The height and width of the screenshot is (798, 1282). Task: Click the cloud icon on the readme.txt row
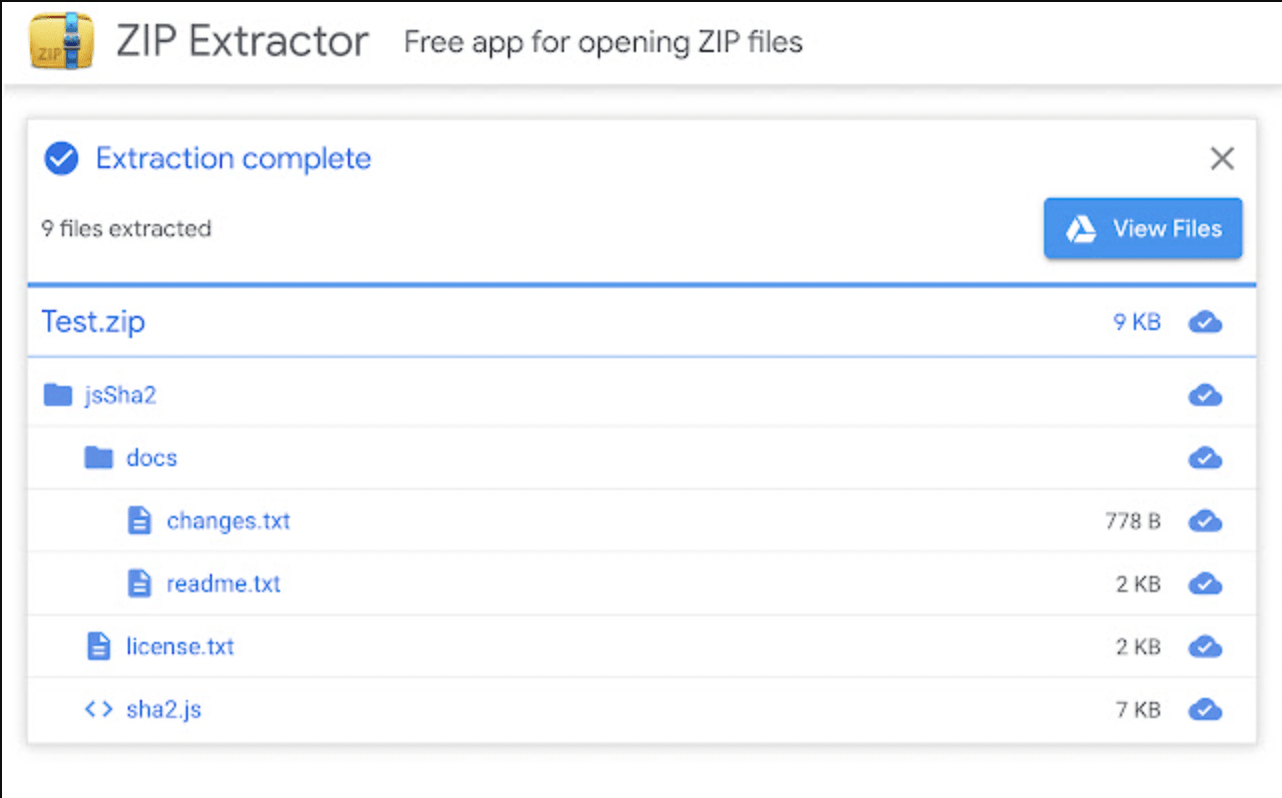click(1205, 583)
